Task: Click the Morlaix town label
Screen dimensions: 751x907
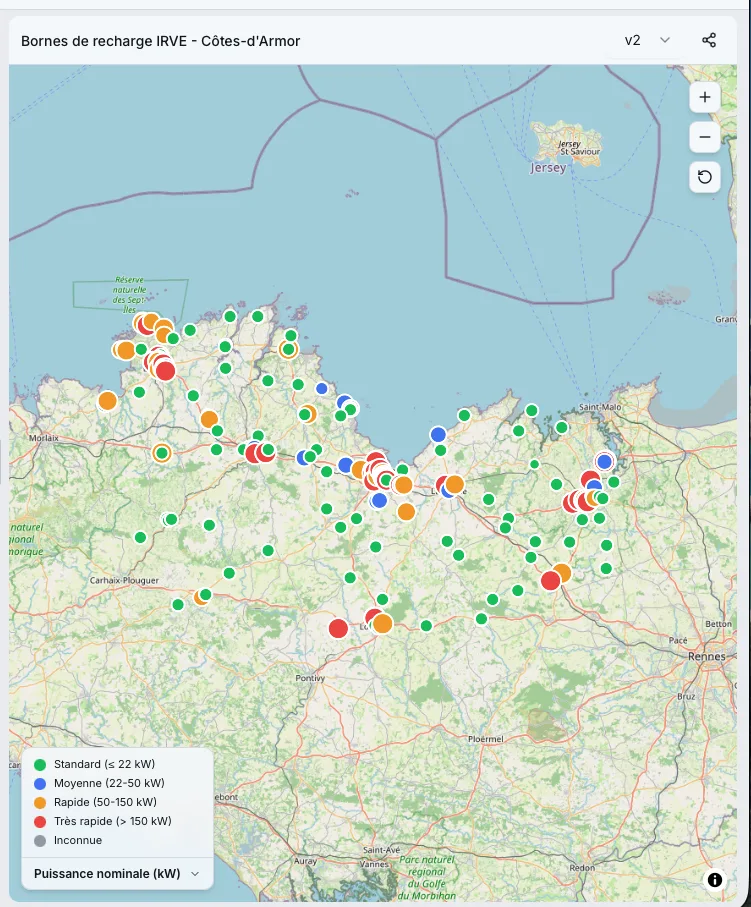Action: click(44, 438)
